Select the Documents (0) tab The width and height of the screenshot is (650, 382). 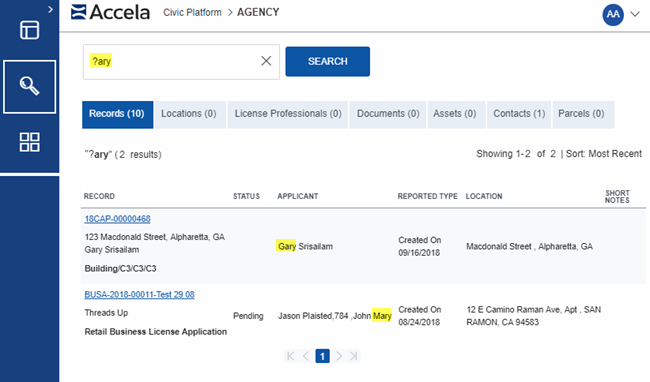click(x=388, y=114)
